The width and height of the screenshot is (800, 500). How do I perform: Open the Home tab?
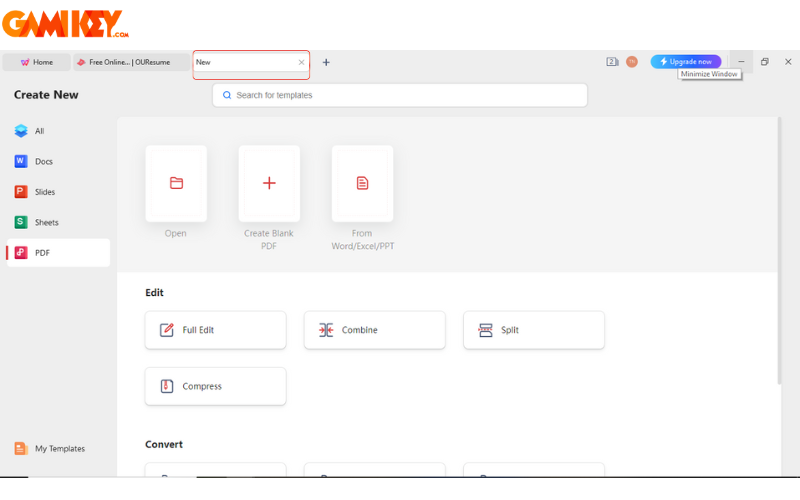point(36,62)
